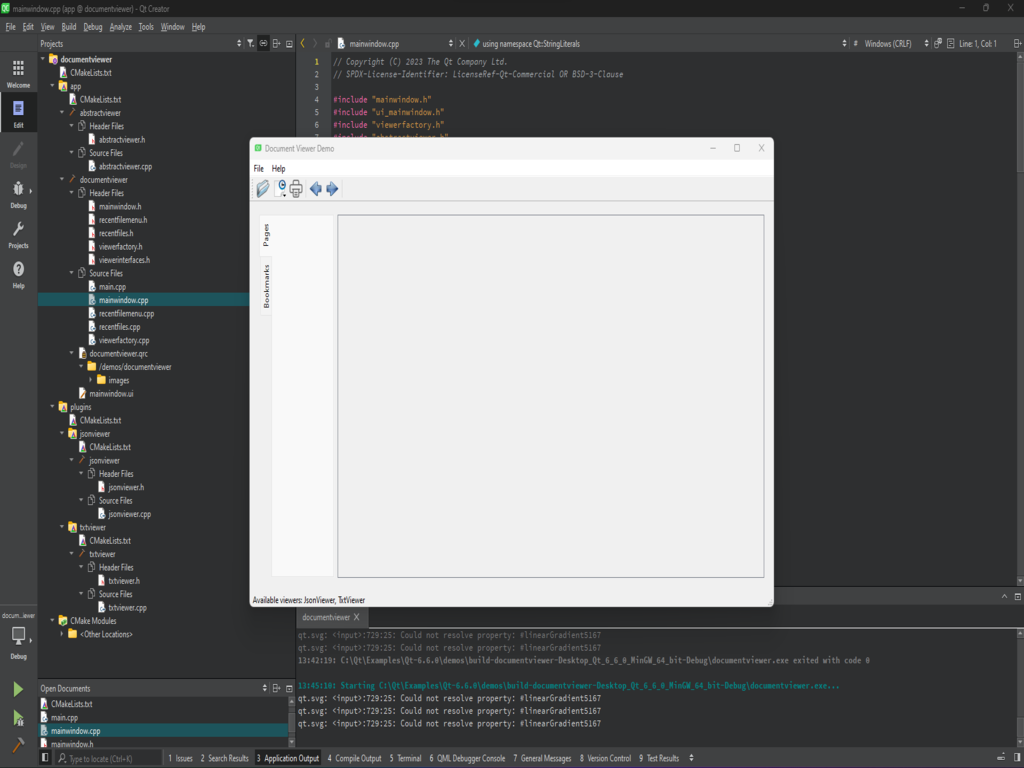Select mainwindow.ui in the project tree
This screenshot has height=768, width=1024.
111,394
